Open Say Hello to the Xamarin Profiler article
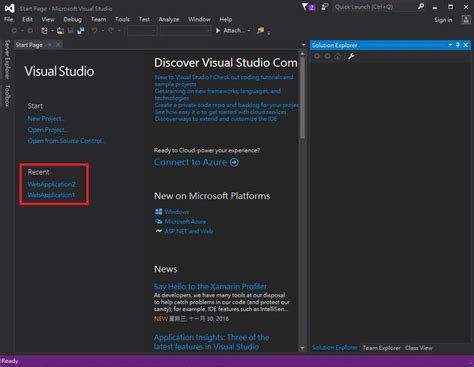Viewport: 474px width, 367px height. tap(210, 286)
